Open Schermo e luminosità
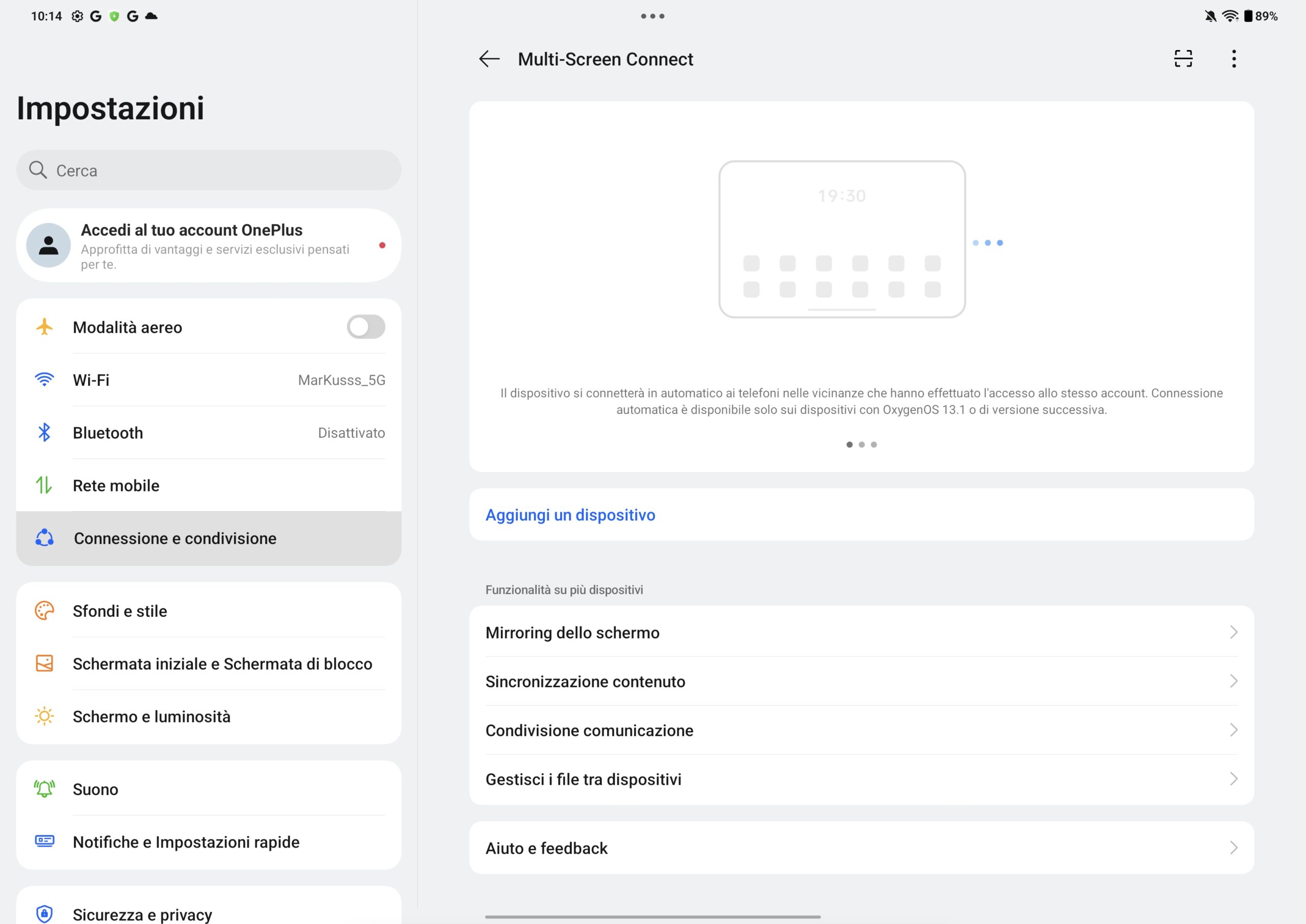 coord(209,716)
